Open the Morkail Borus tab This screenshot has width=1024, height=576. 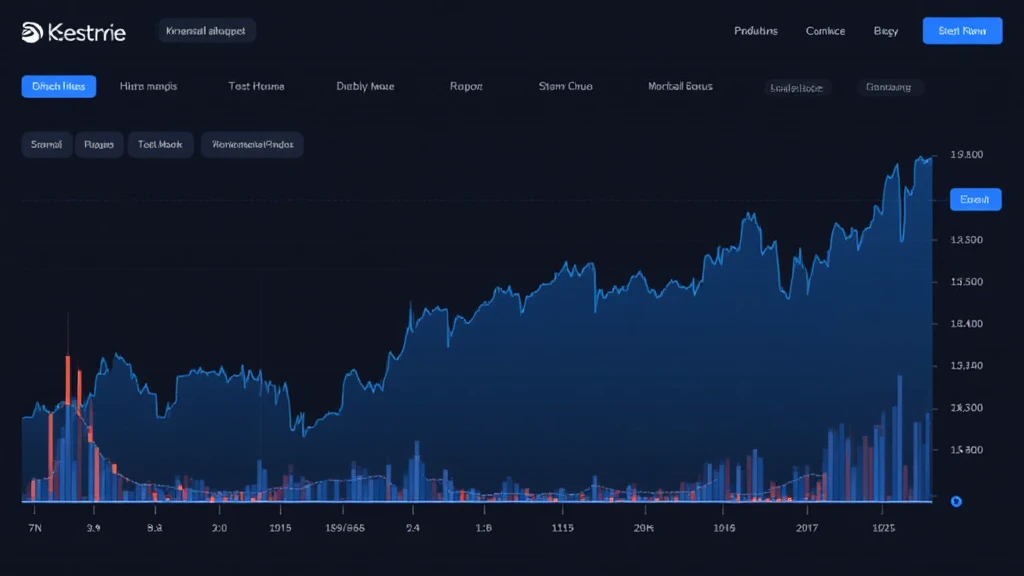click(680, 86)
